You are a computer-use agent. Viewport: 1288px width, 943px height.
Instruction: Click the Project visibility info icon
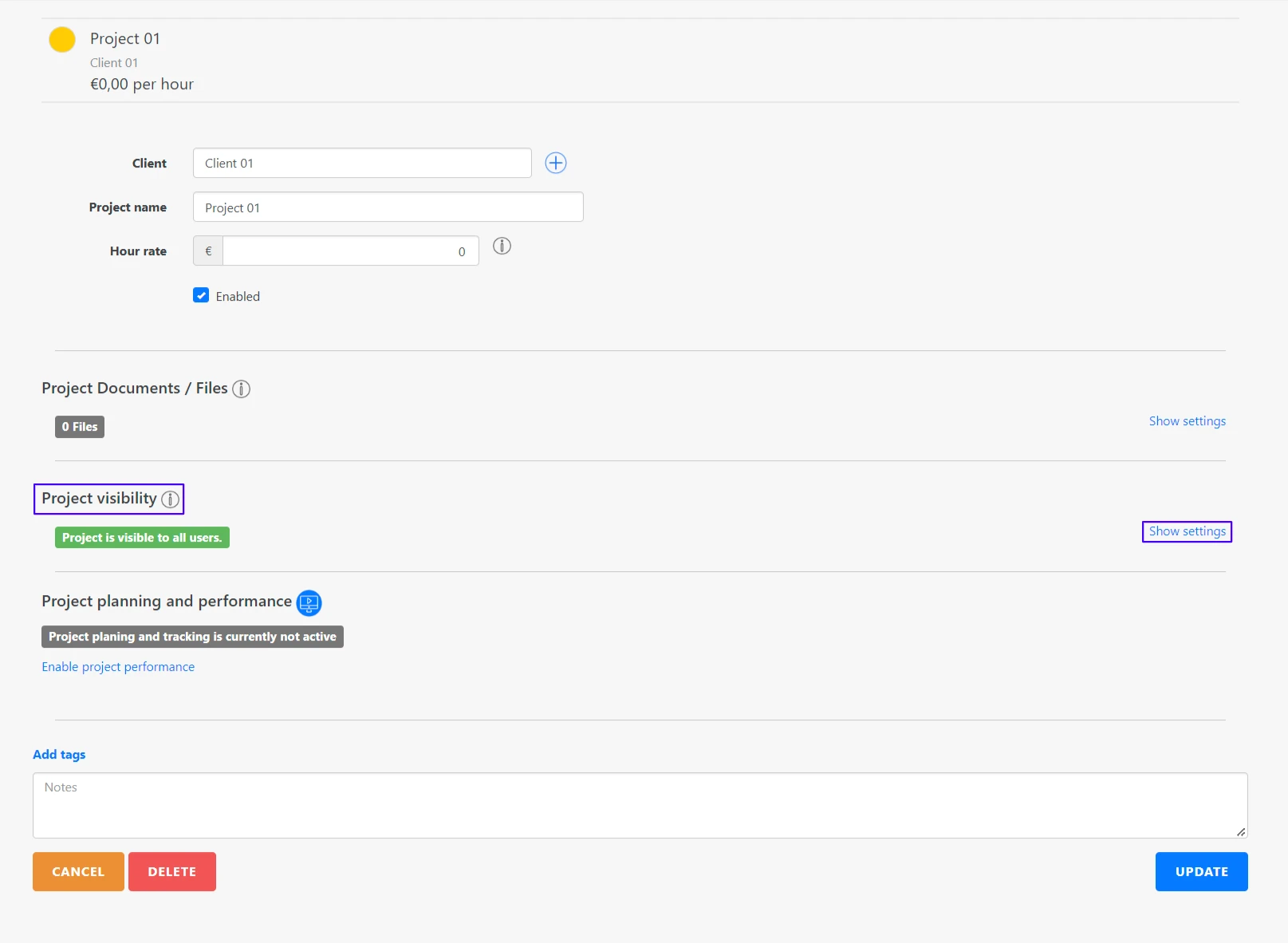[169, 500]
